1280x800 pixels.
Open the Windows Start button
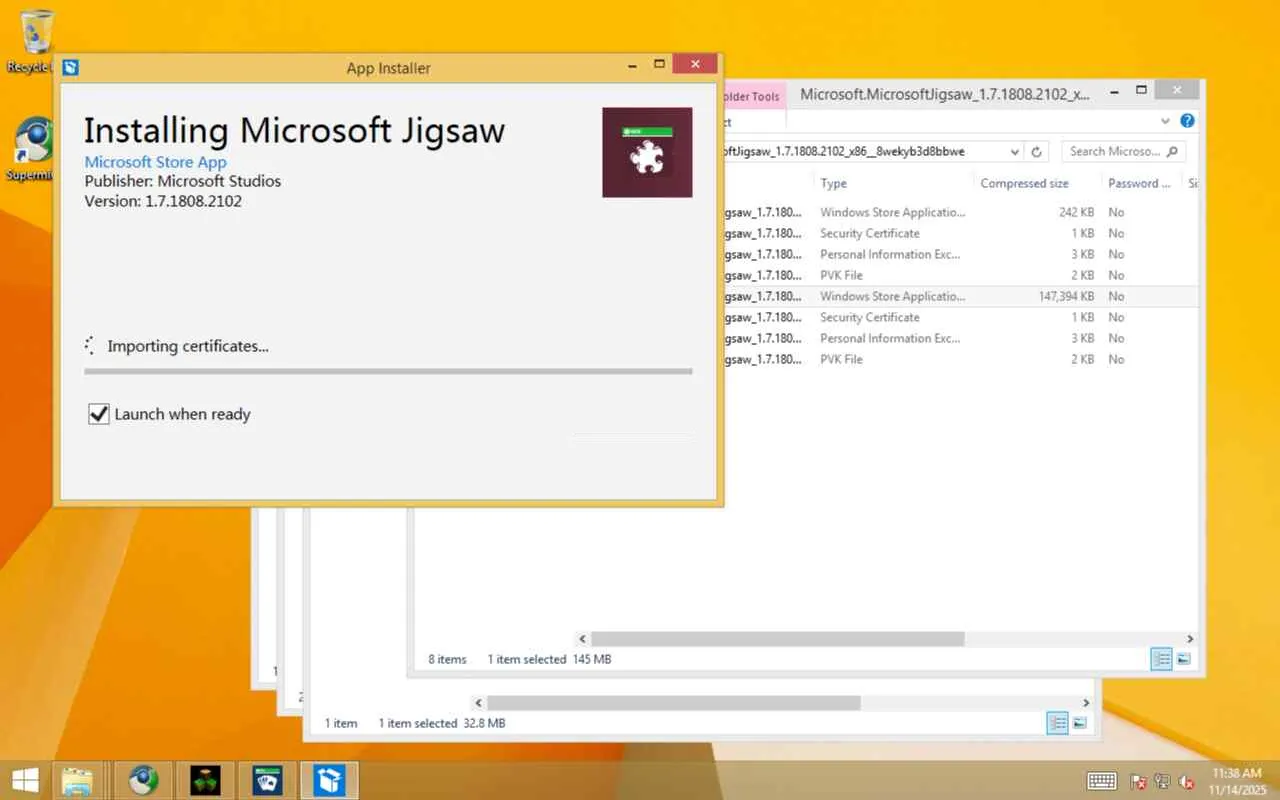point(25,780)
